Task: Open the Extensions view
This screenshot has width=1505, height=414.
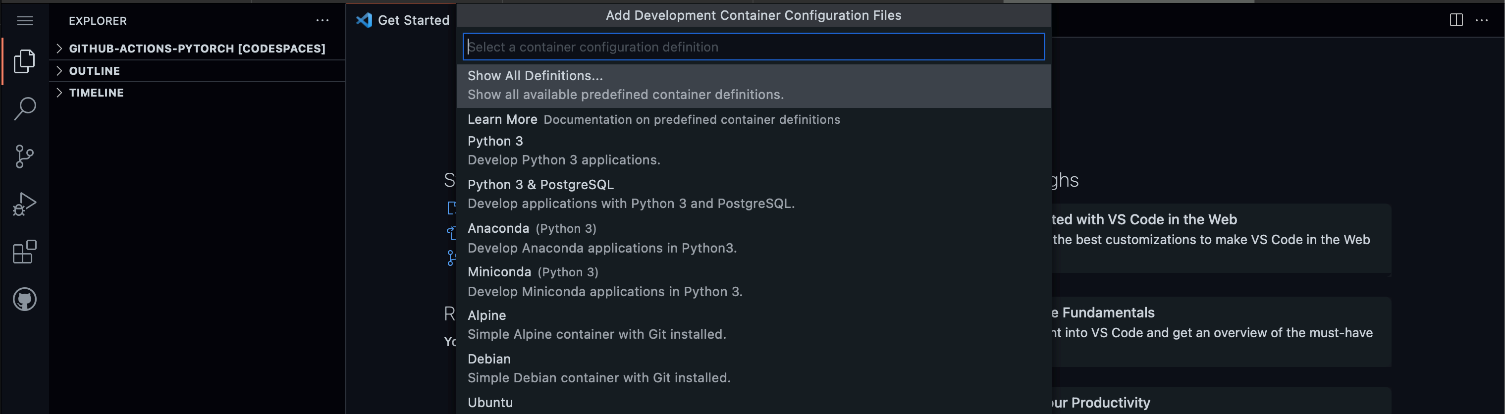Action: (x=25, y=252)
